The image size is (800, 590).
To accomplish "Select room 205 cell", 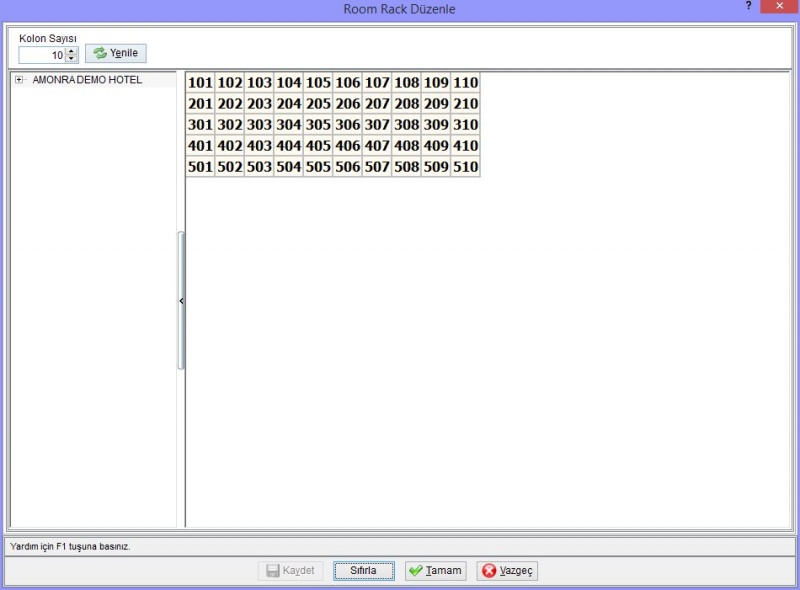I will click(318, 104).
